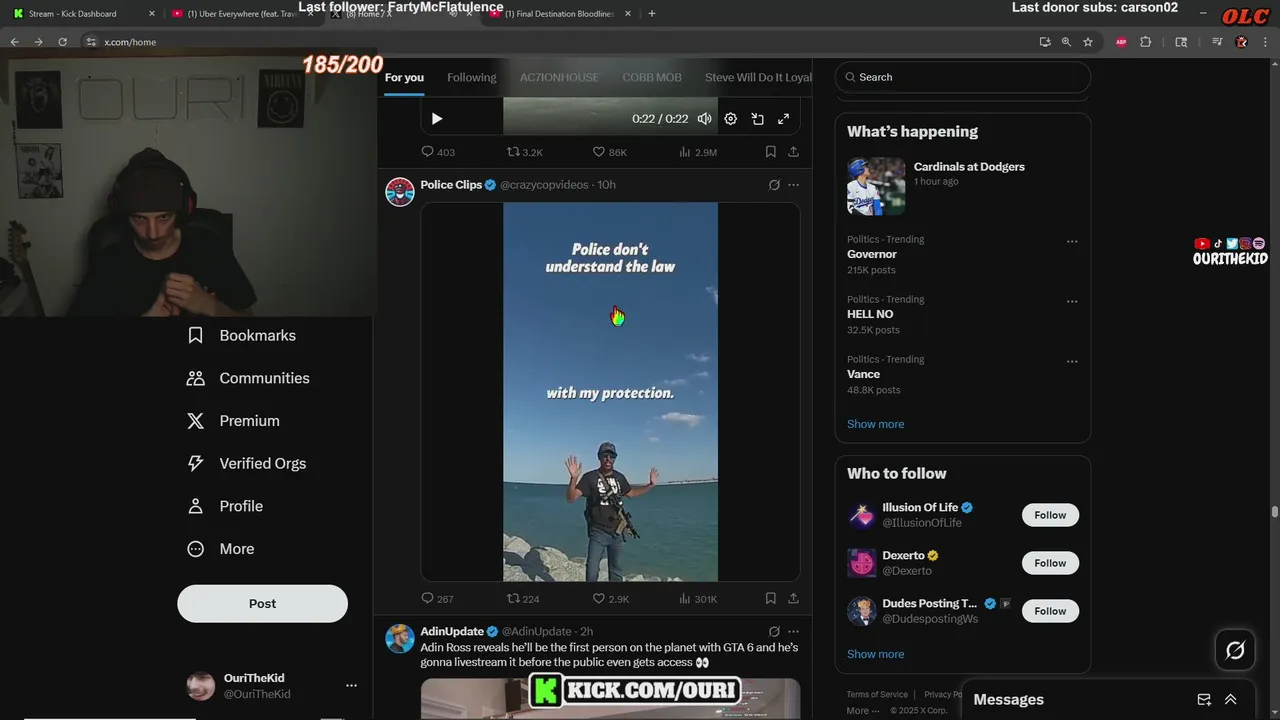Switch to the For you tab
Screen dimensions: 1280x720
pyautogui.click(x=404, y=77)
